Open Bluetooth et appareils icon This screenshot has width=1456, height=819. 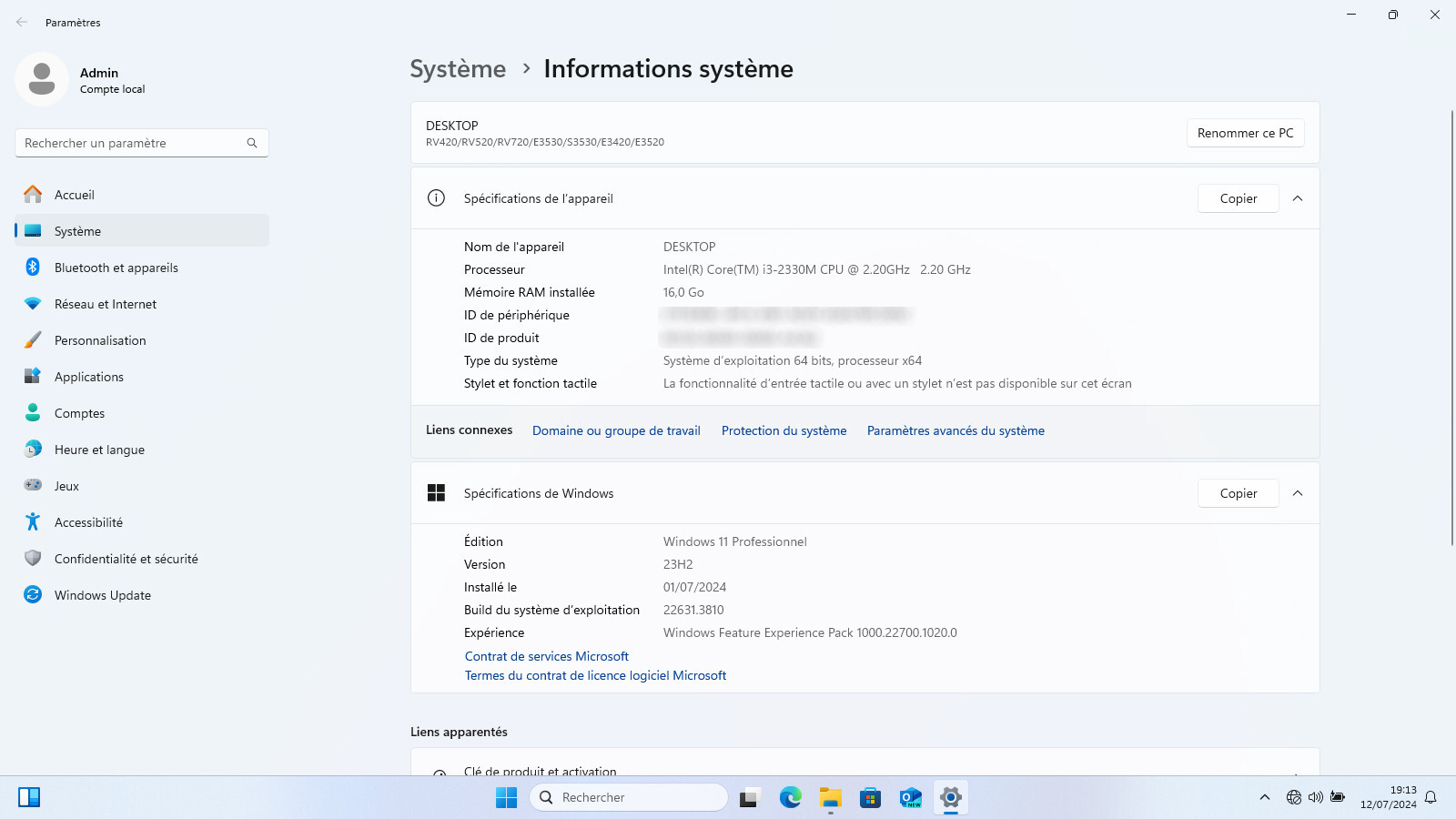click(x=33, y=267)
